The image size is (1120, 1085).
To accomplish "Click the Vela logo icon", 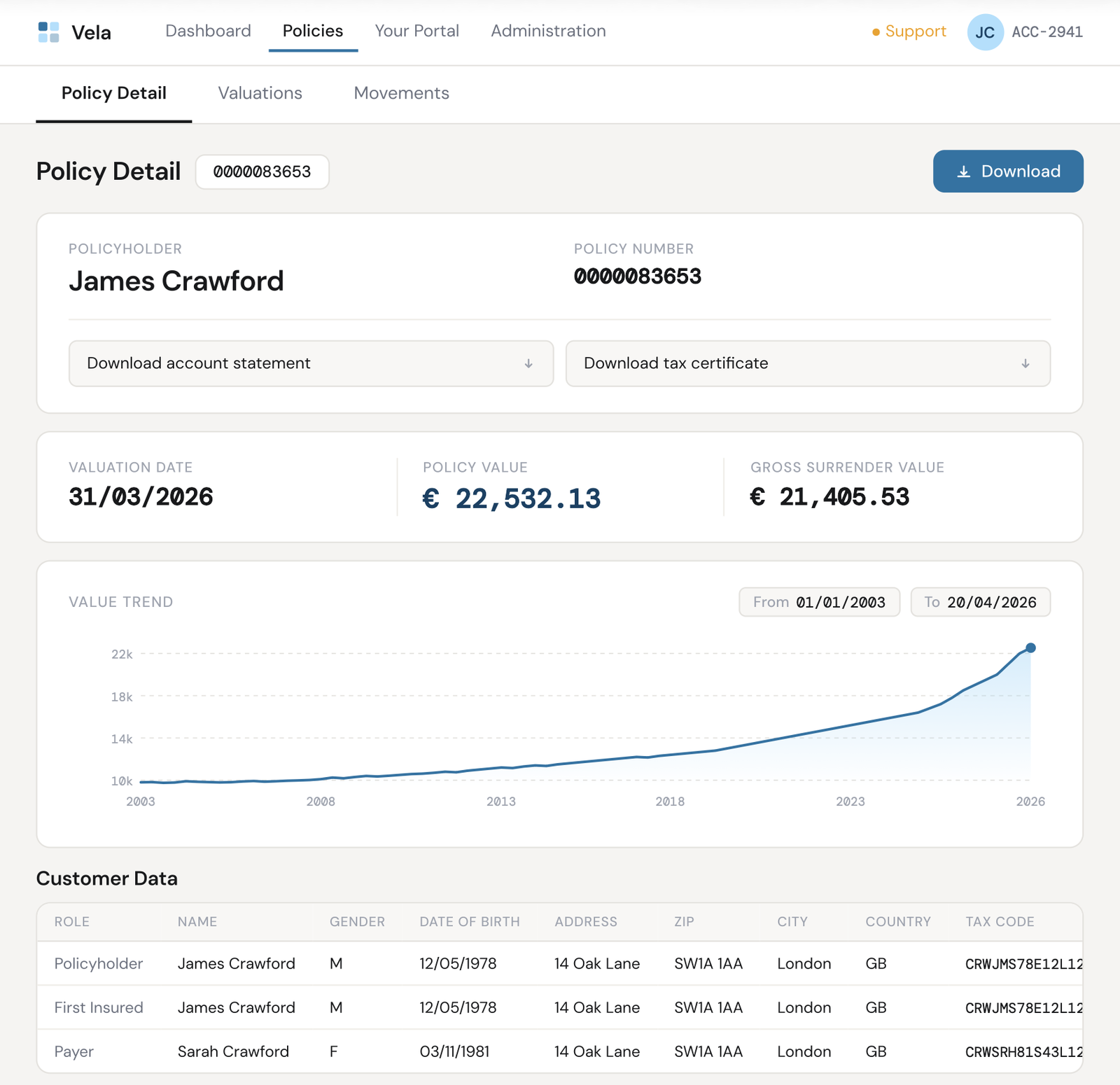I will [47, 31].
